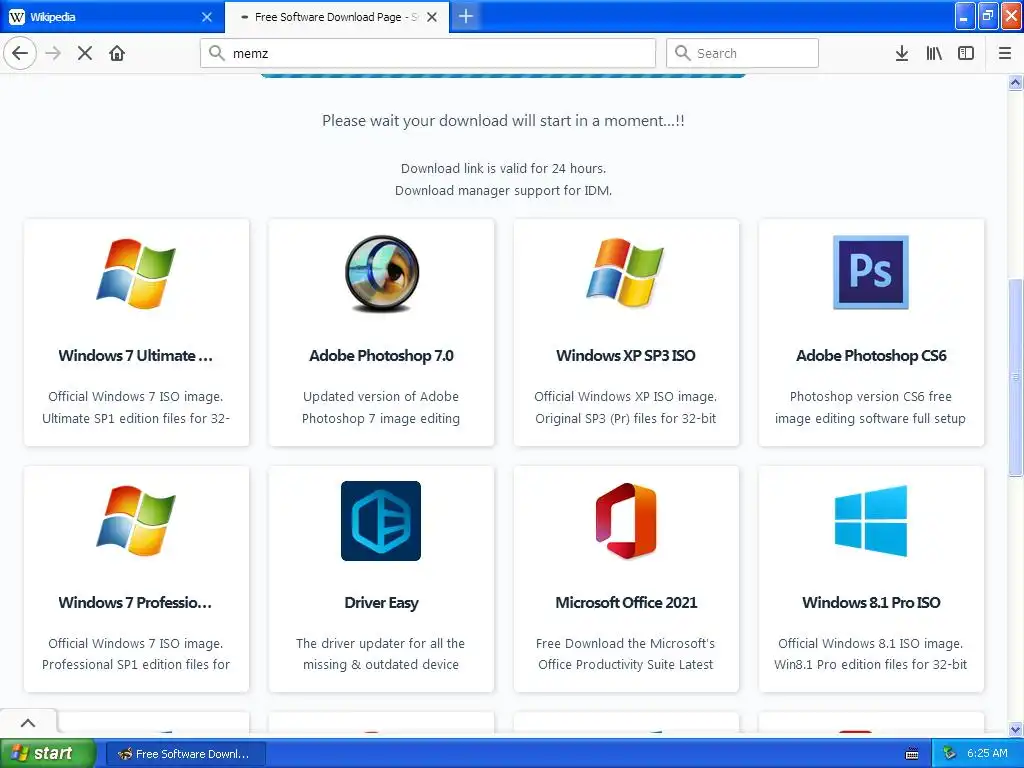Open the Adobe Photoshop CS6 title link
The height and width of the screenshot is (768, 1024).
tap(871, 355)
